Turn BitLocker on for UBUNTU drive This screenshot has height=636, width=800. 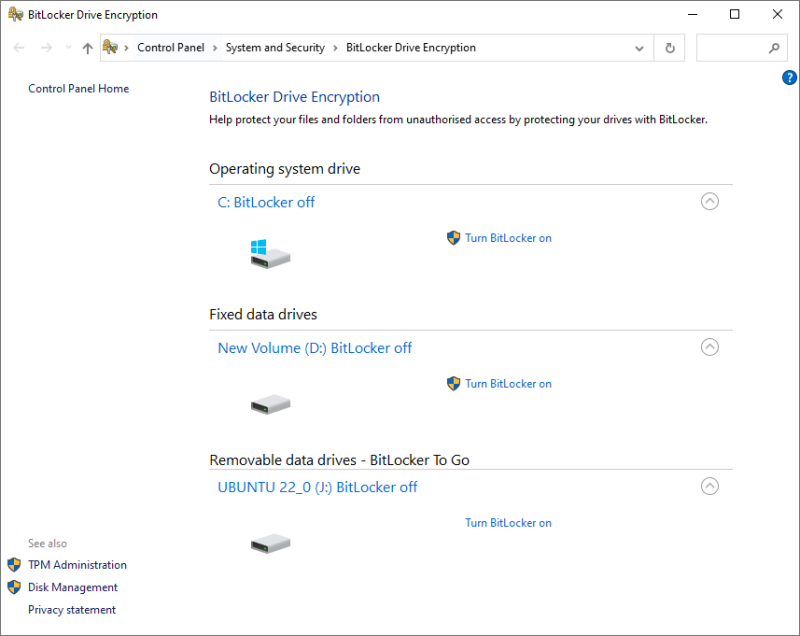click(508, 523)
